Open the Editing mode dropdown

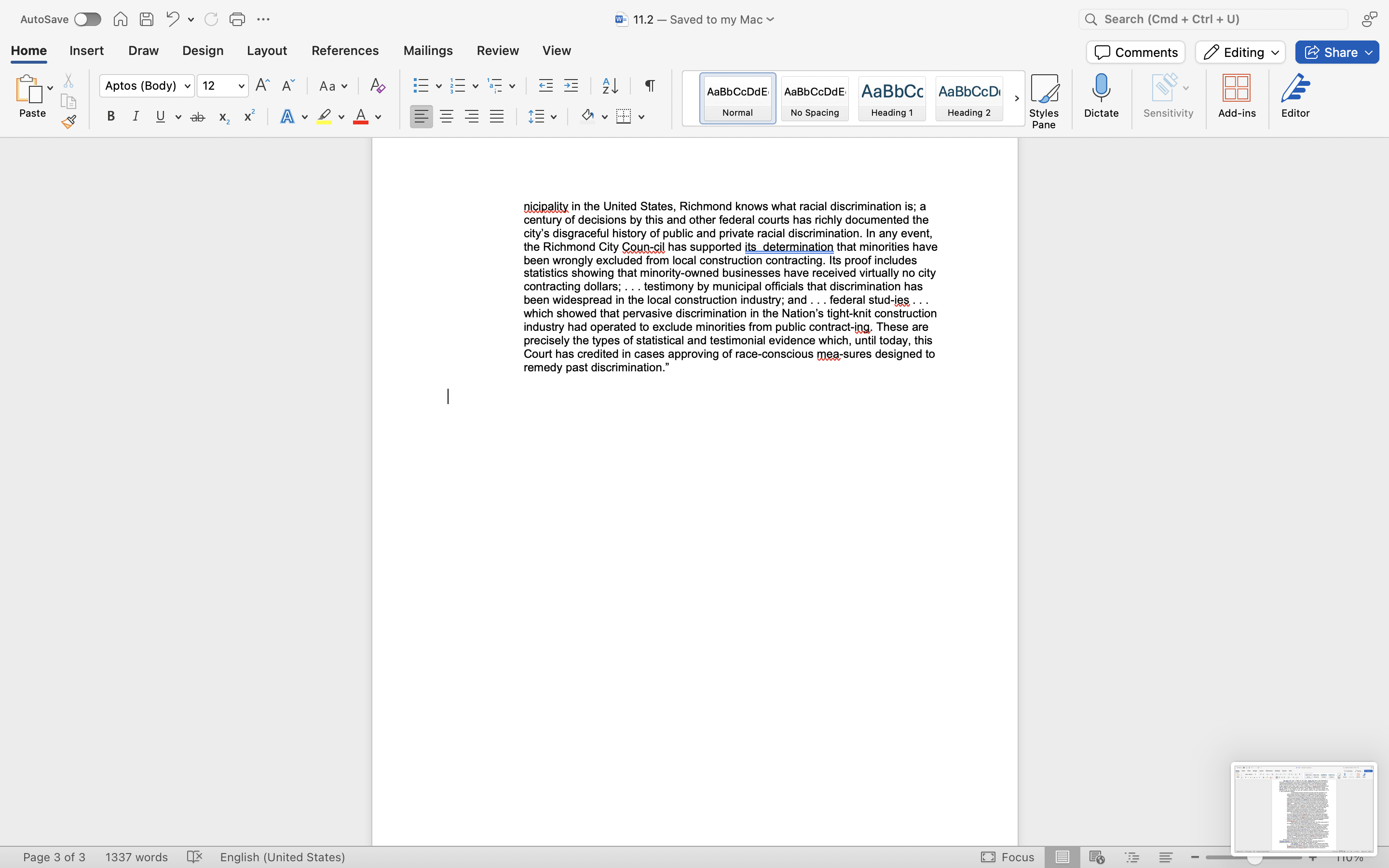(x=1240, y=52)
